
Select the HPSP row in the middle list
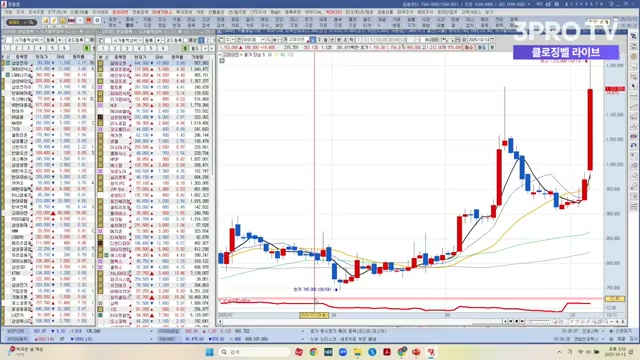[154, 159]
